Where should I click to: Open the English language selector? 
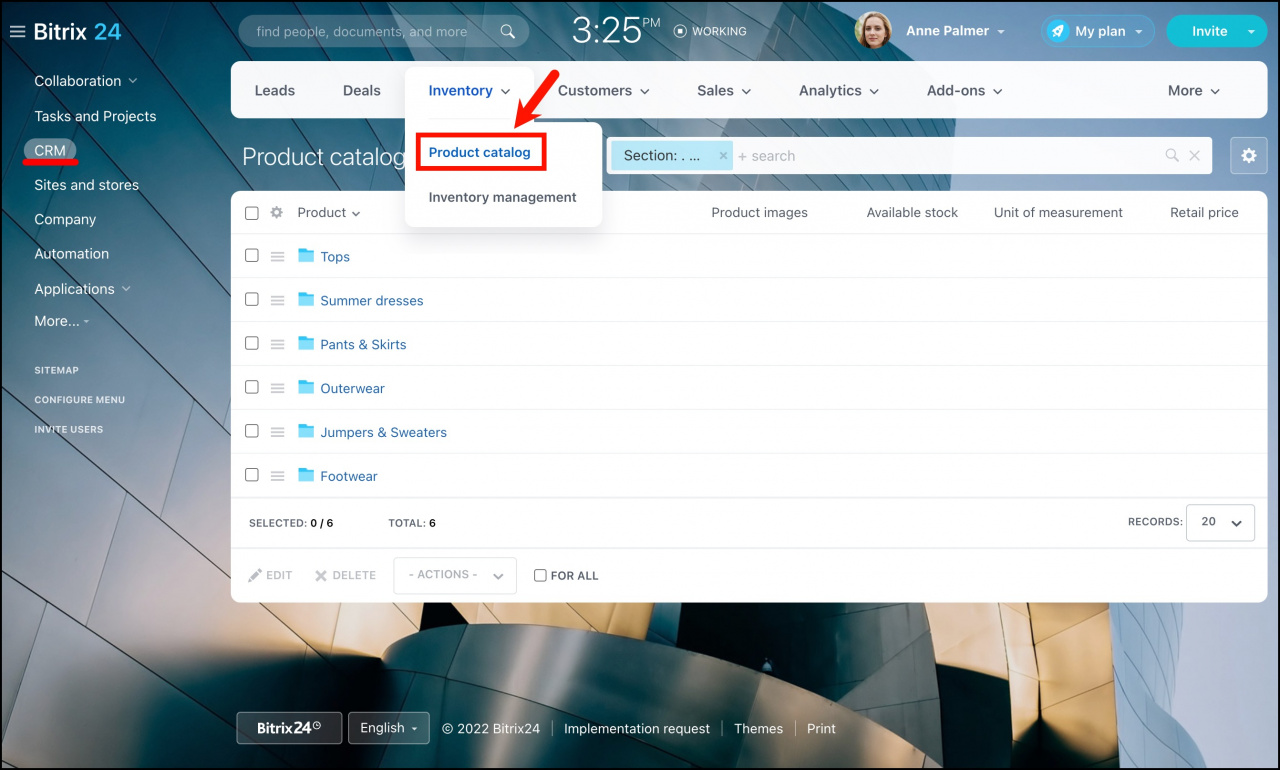[389, 728]
